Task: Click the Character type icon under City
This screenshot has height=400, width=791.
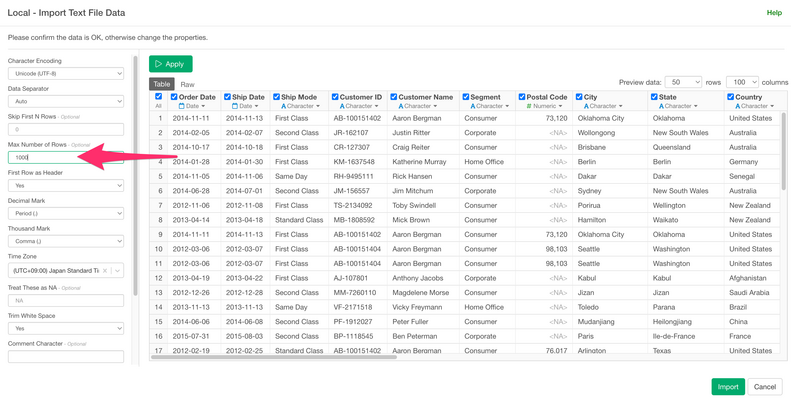Action: tap(587, 106)
